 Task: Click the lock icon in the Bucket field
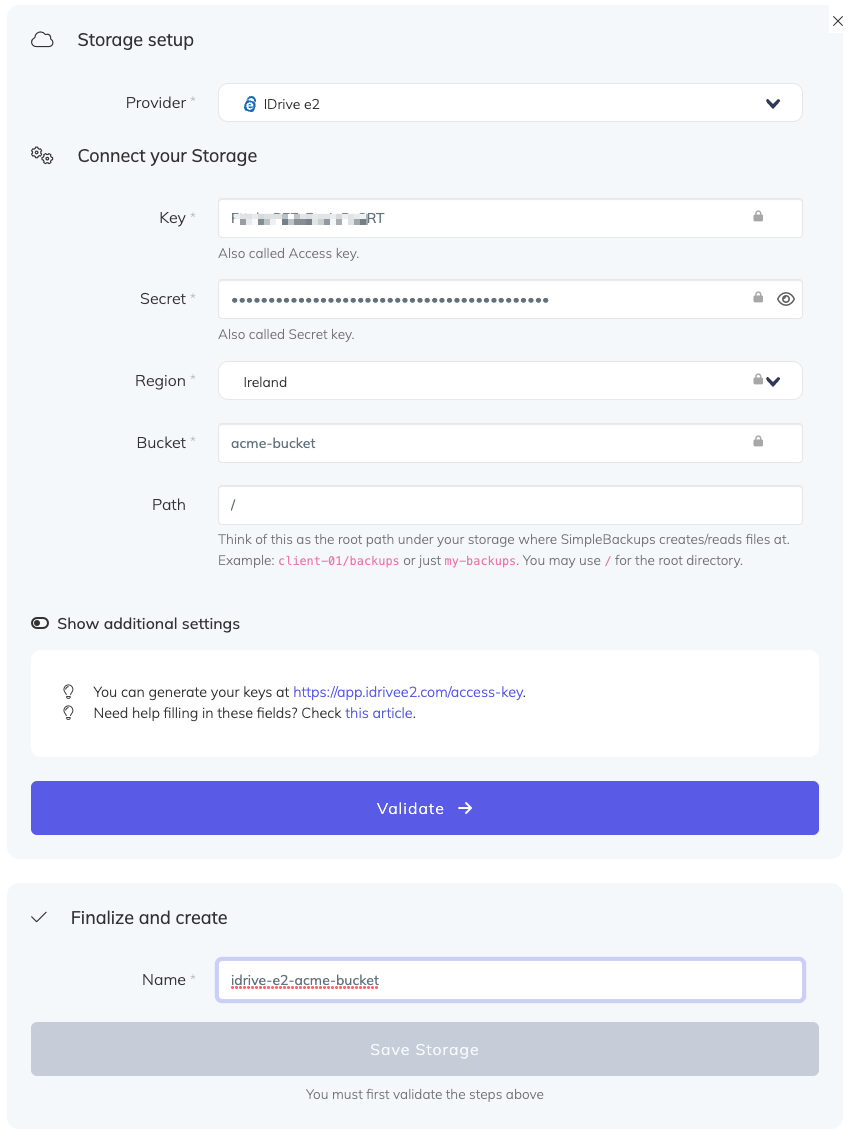pyautogui.click(x=758, y=442)
